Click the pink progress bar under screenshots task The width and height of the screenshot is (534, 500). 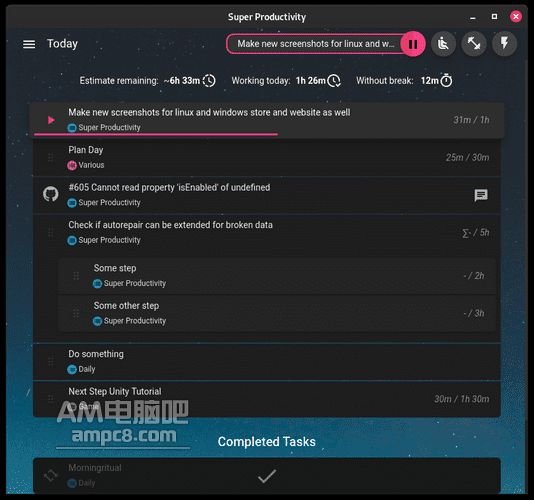(156, 135)
